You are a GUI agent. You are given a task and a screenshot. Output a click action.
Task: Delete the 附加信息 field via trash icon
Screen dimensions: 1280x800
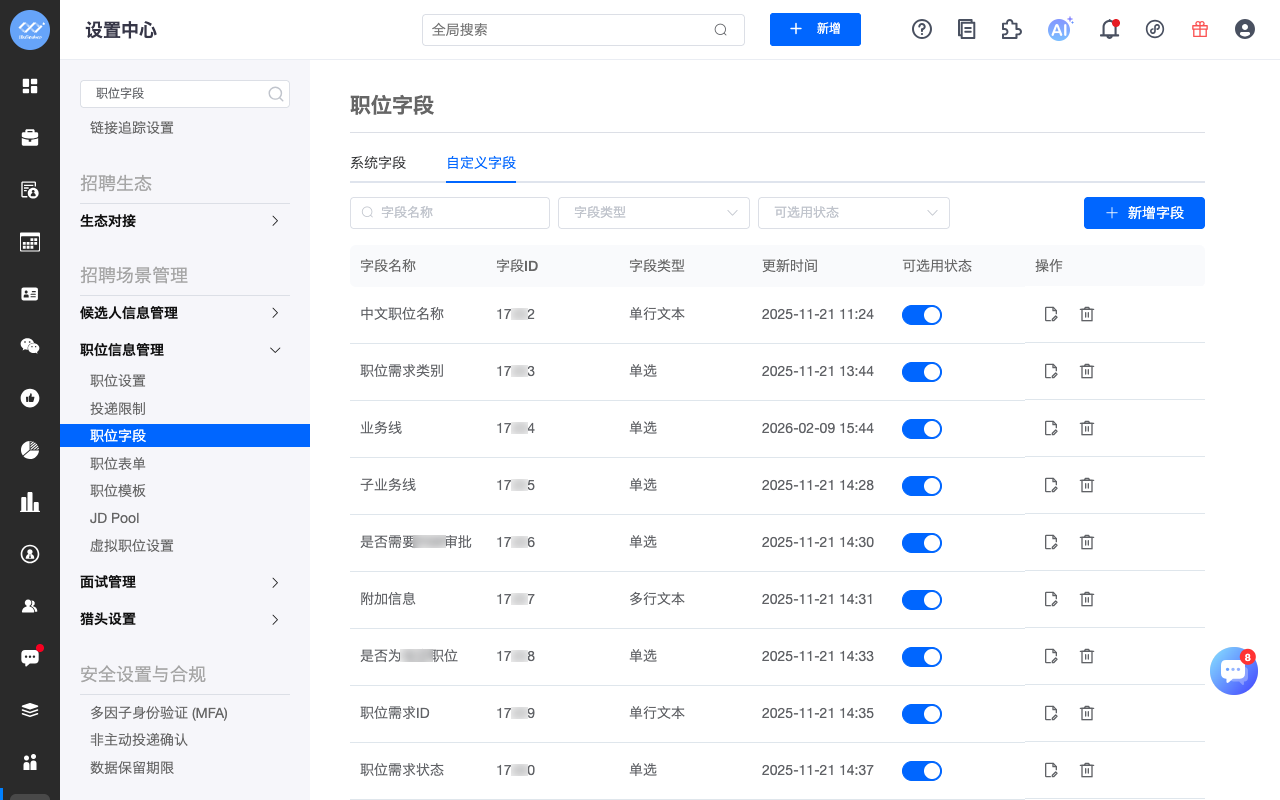(1087, 599)
